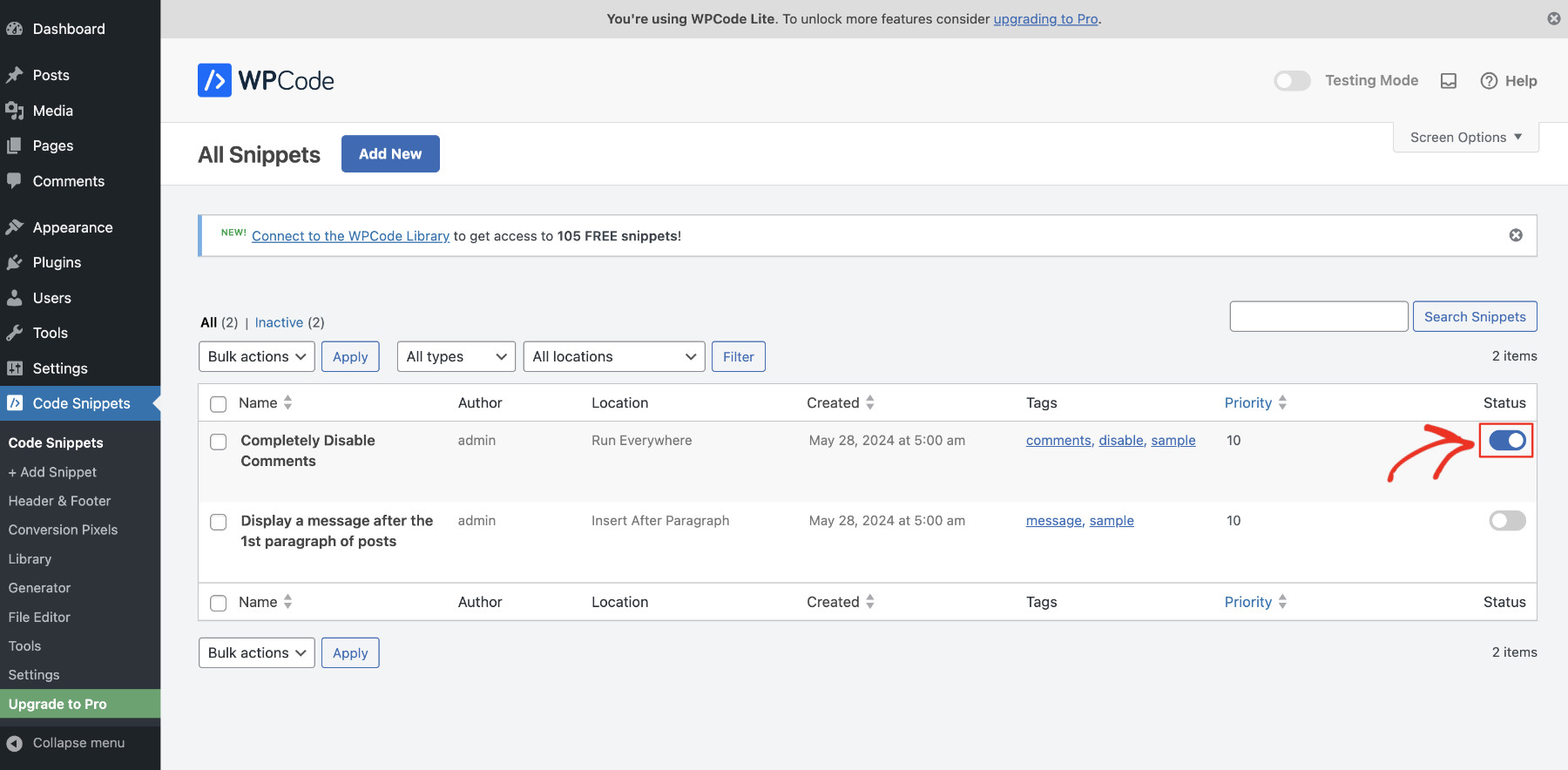Image resolution: width=1568 pixels, height=770 pixels.
Task: Sort by Name using top header arrows
Action: pos(288,402)
